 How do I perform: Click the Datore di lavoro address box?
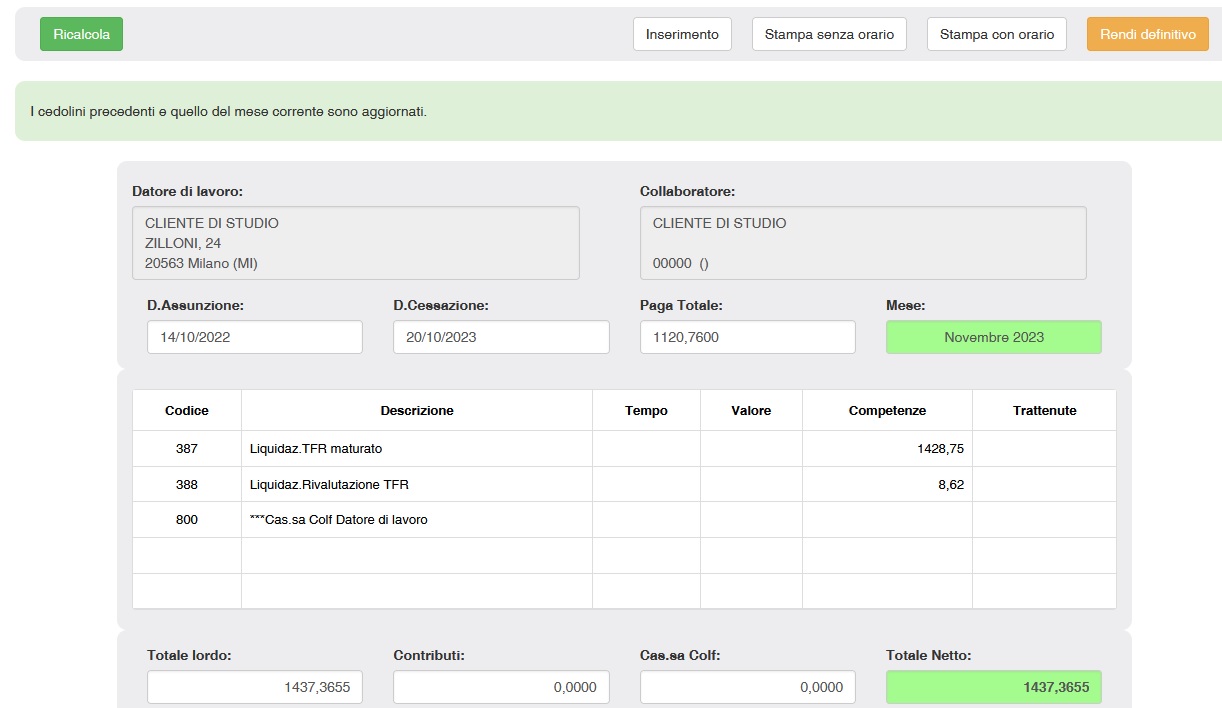point(355,243)
